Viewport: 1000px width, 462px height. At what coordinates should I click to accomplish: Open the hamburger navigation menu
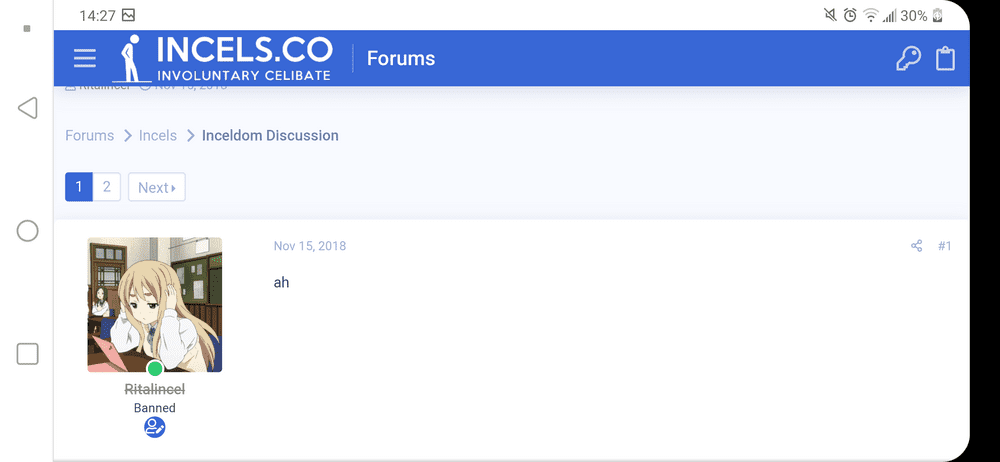tap(85, 58)
